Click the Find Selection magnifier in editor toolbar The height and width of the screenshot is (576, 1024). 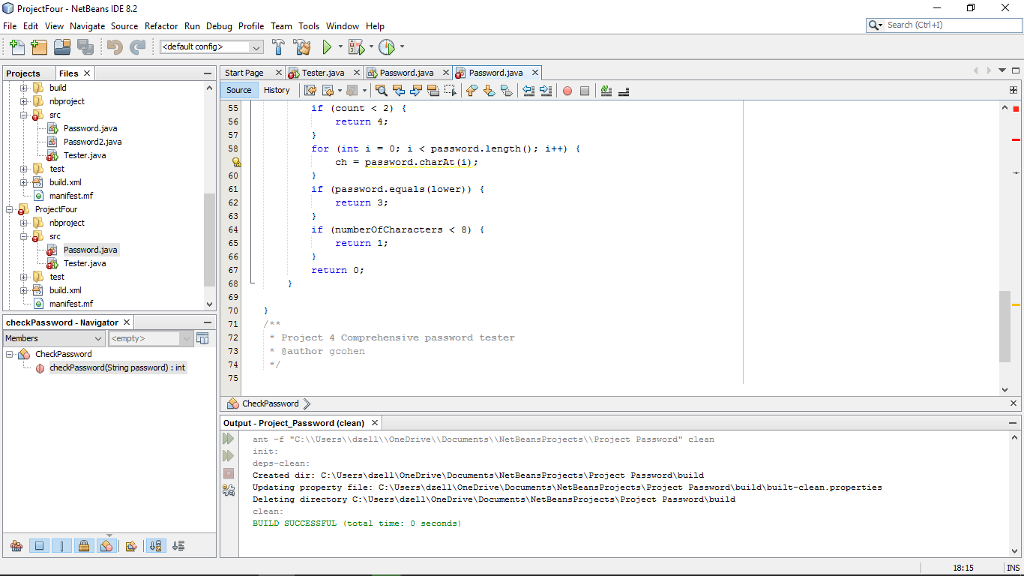coord(382,91)
